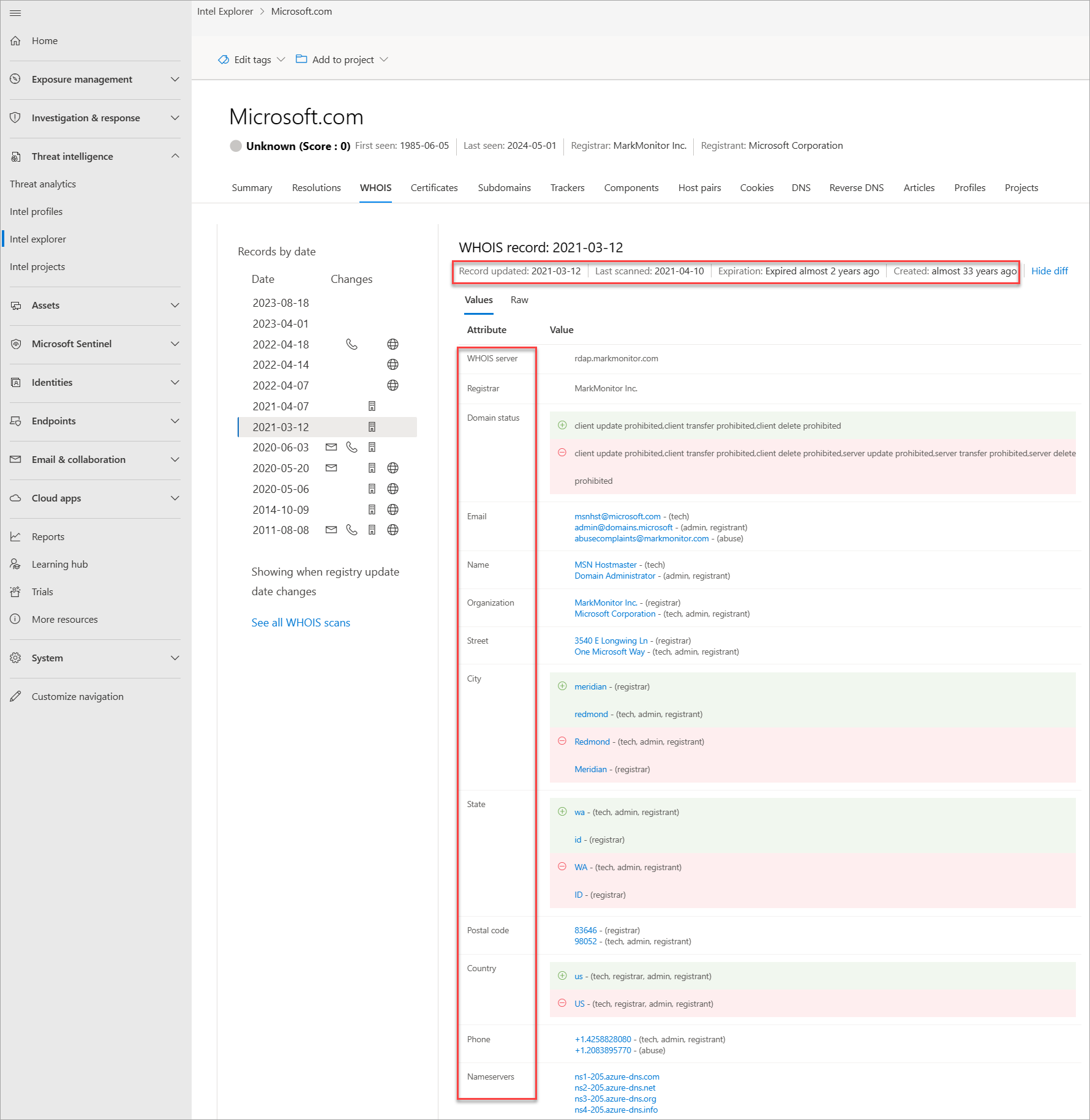Click mail icon on 2020-05-20 record

coord(331,468)
